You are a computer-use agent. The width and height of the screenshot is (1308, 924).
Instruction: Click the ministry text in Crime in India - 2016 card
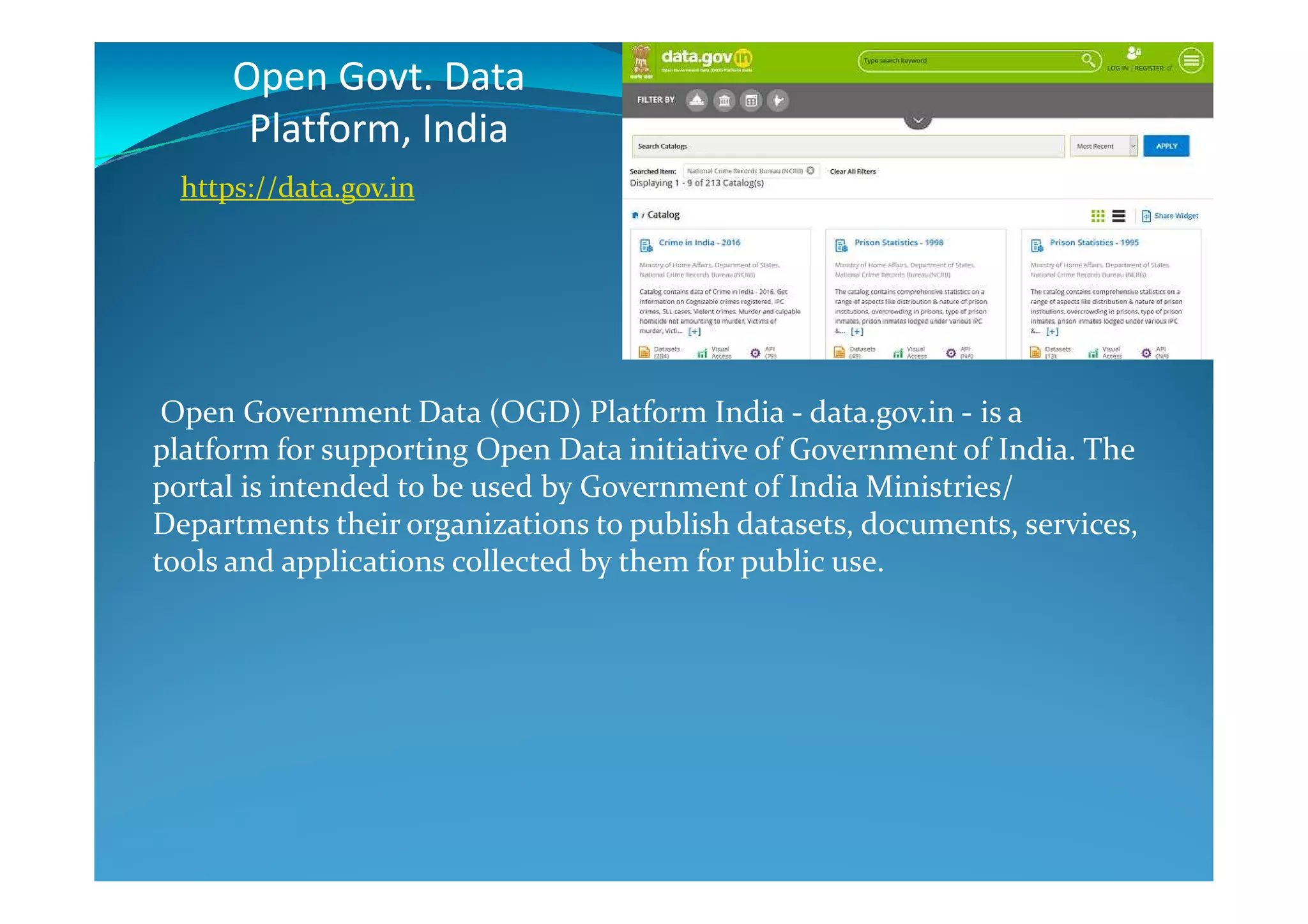click(x=710, y=269)
